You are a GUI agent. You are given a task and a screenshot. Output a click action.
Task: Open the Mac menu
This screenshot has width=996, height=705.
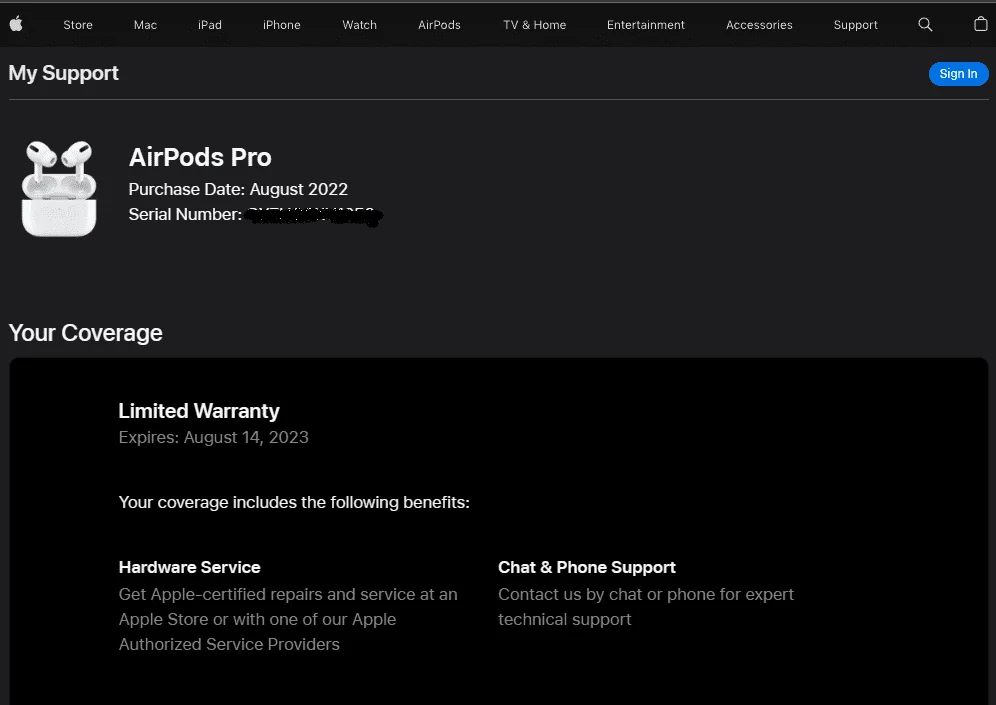point(145,25)
